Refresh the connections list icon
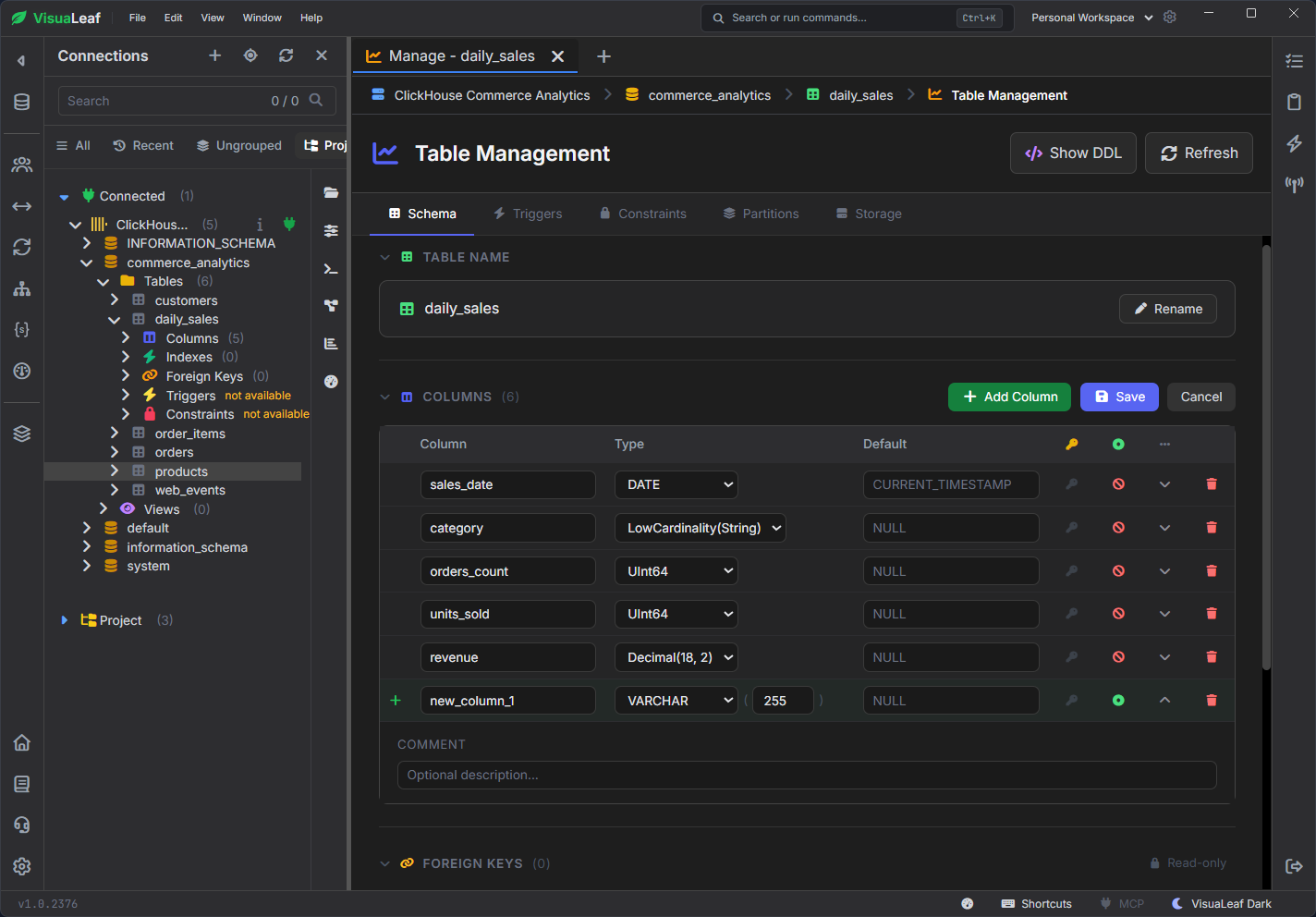1316x917 pixels. [286, 55]
